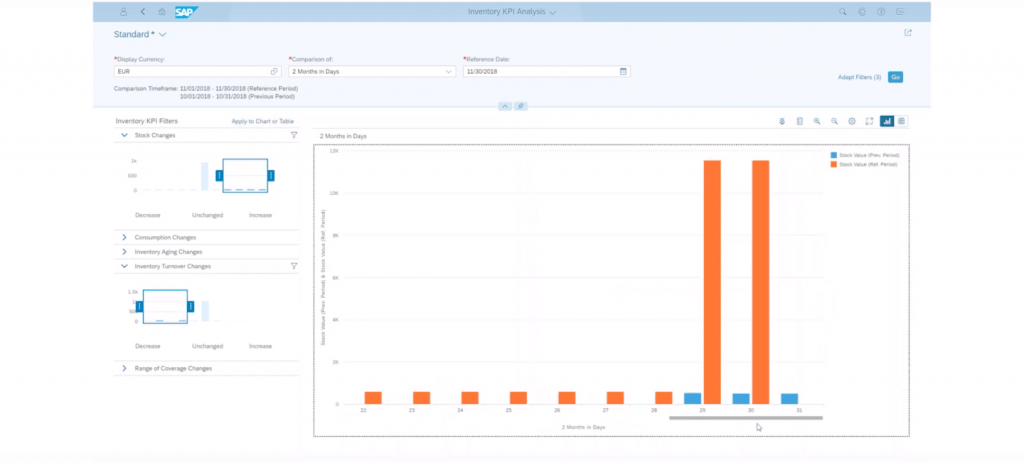The width and height of the screenshot is (1024, 463).
Task: Open filter icon for Stock Changes
Action: click(294, 135)
